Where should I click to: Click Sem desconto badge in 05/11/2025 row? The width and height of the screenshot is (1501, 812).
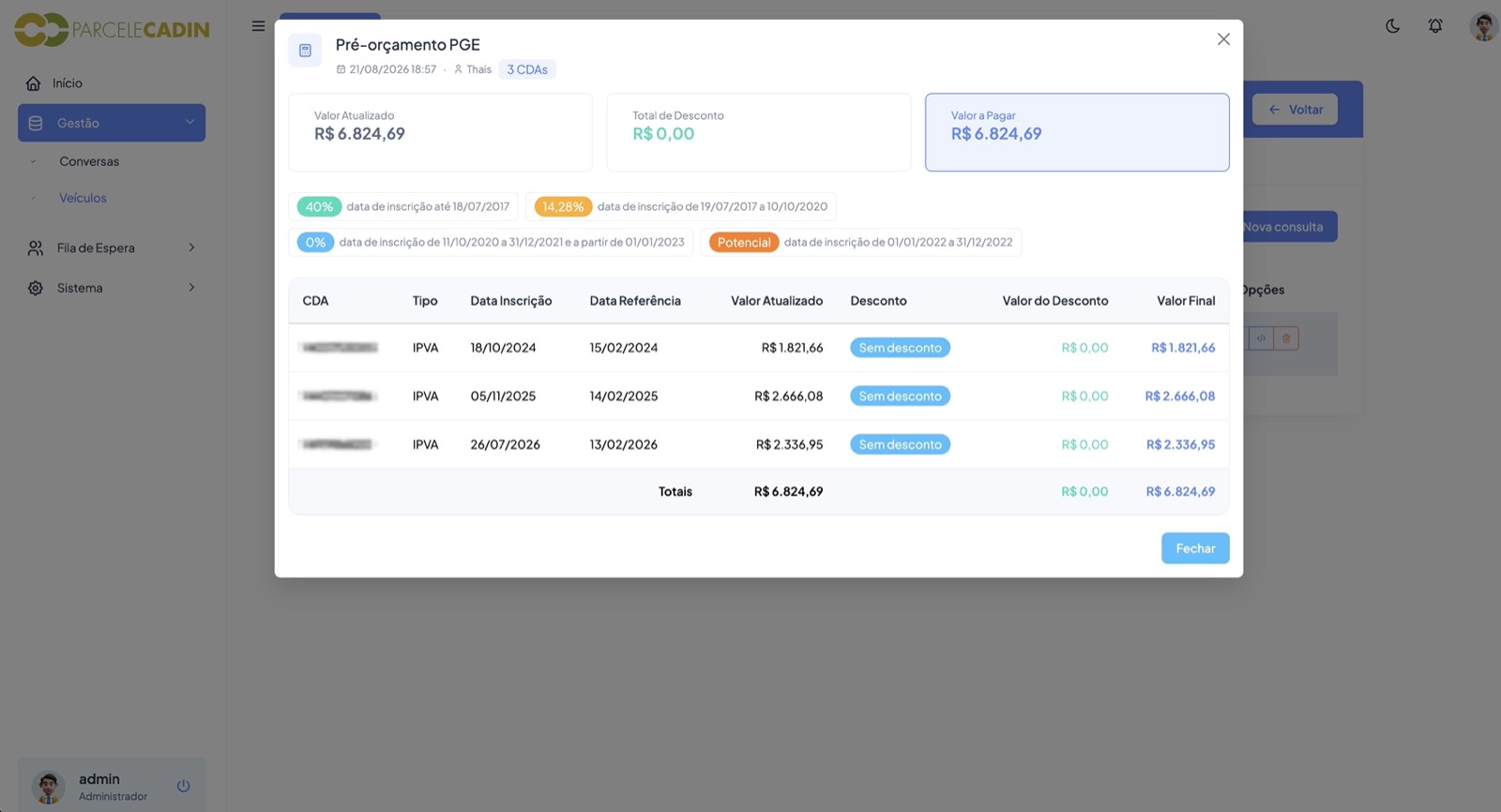[x=901, y=396]
